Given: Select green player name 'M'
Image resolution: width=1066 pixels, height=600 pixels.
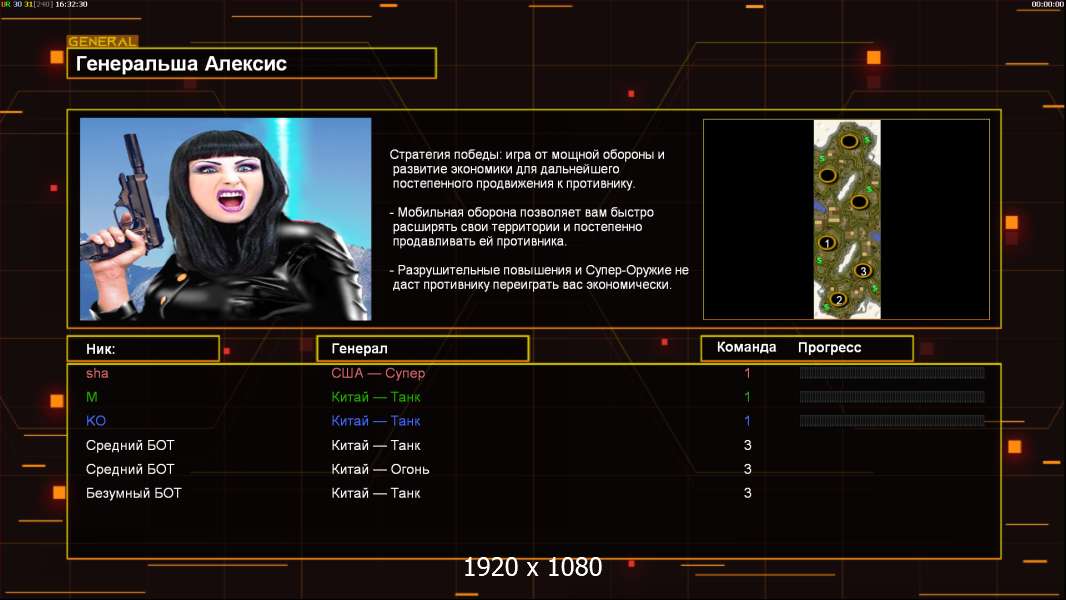Looking at the screenshot, I should [92, 397].
